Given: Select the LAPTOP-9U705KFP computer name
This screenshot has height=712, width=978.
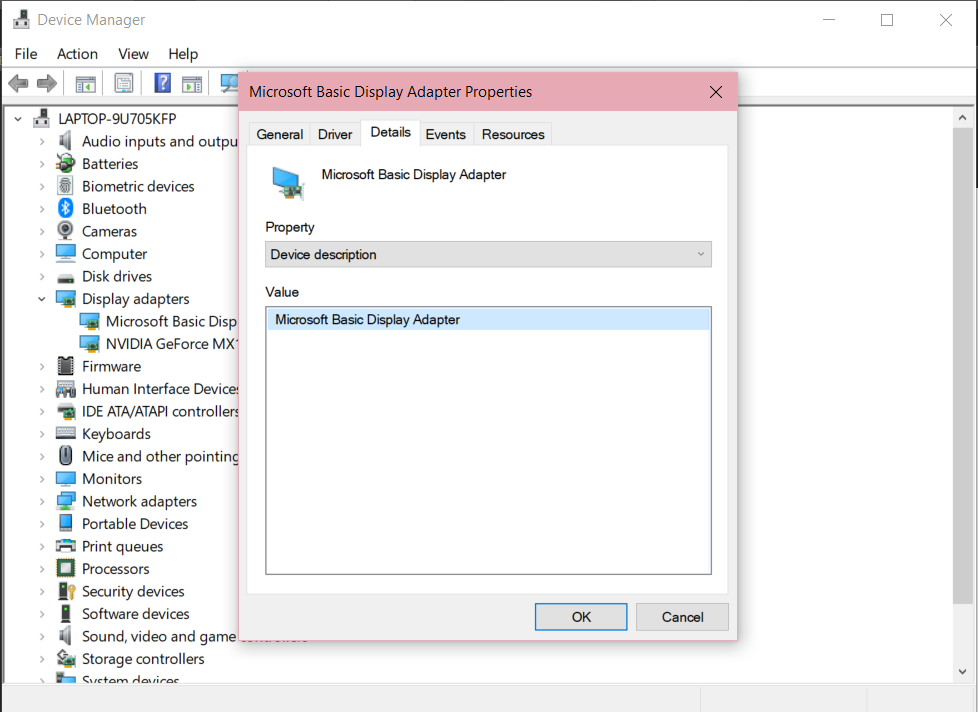Looking at the screenshot, I should (117, 118).
